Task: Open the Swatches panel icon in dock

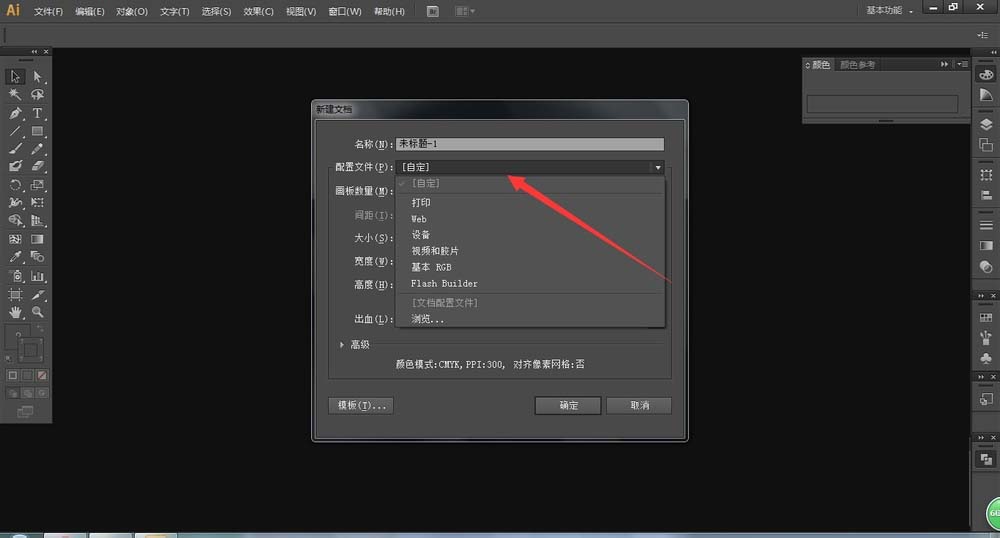Action: pyautogui.click(x=986, y=317)
